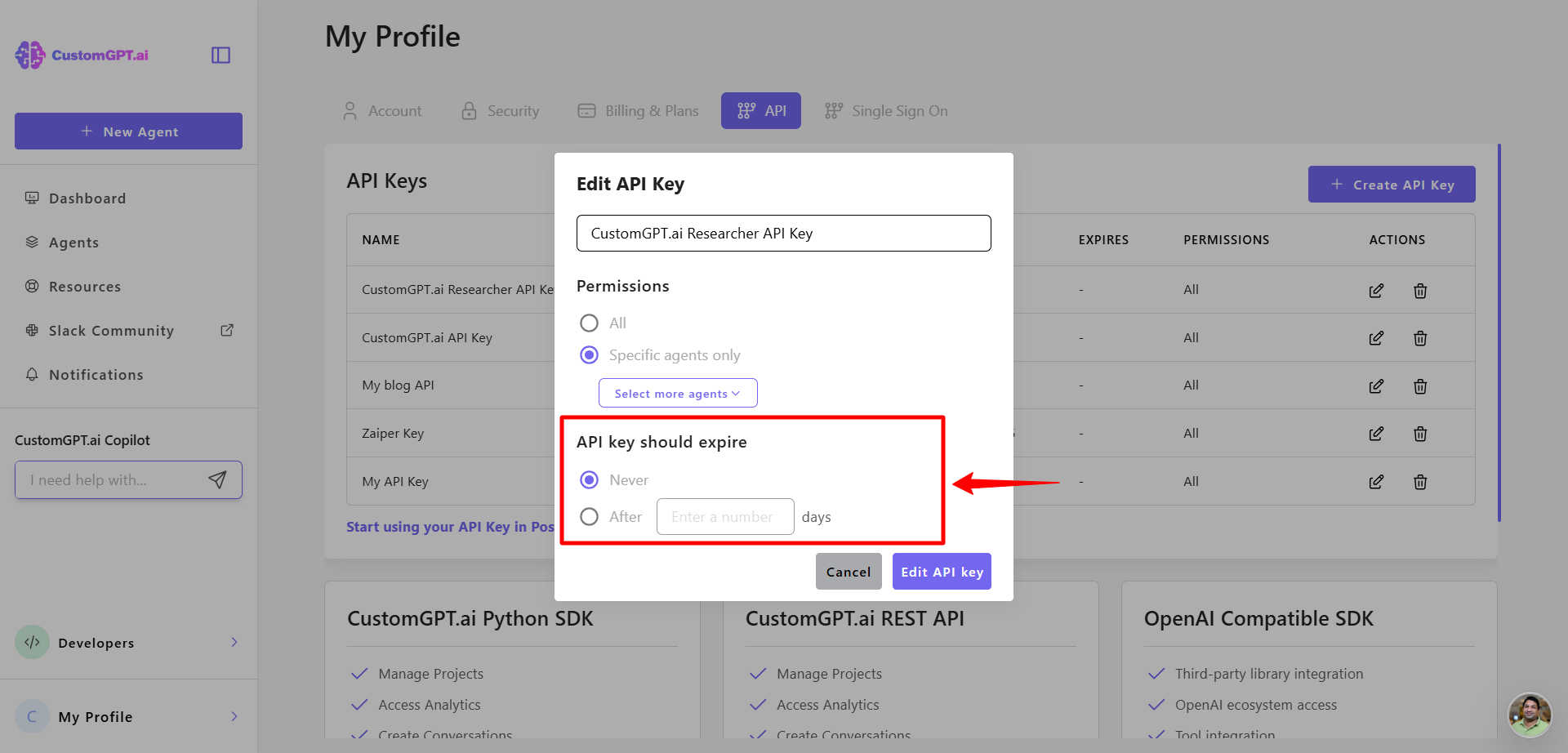
Task: Edit the My blog API row
Action: 1376,386
